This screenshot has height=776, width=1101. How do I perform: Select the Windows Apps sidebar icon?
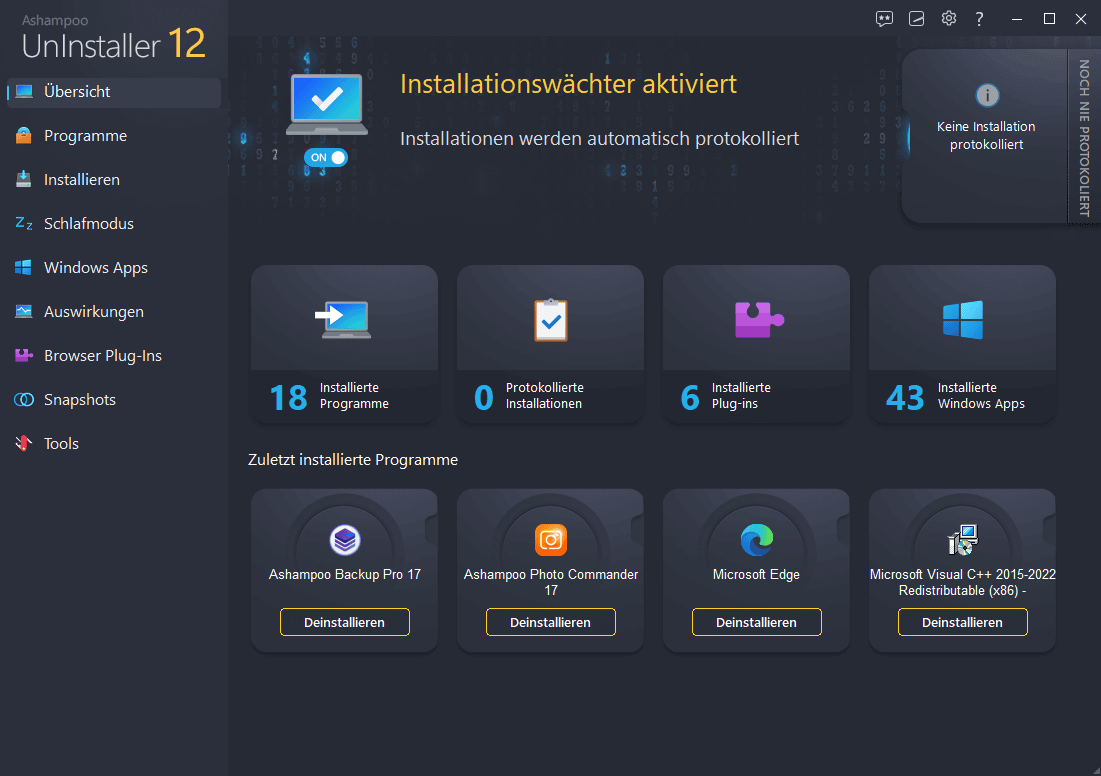tap(22, 267)
